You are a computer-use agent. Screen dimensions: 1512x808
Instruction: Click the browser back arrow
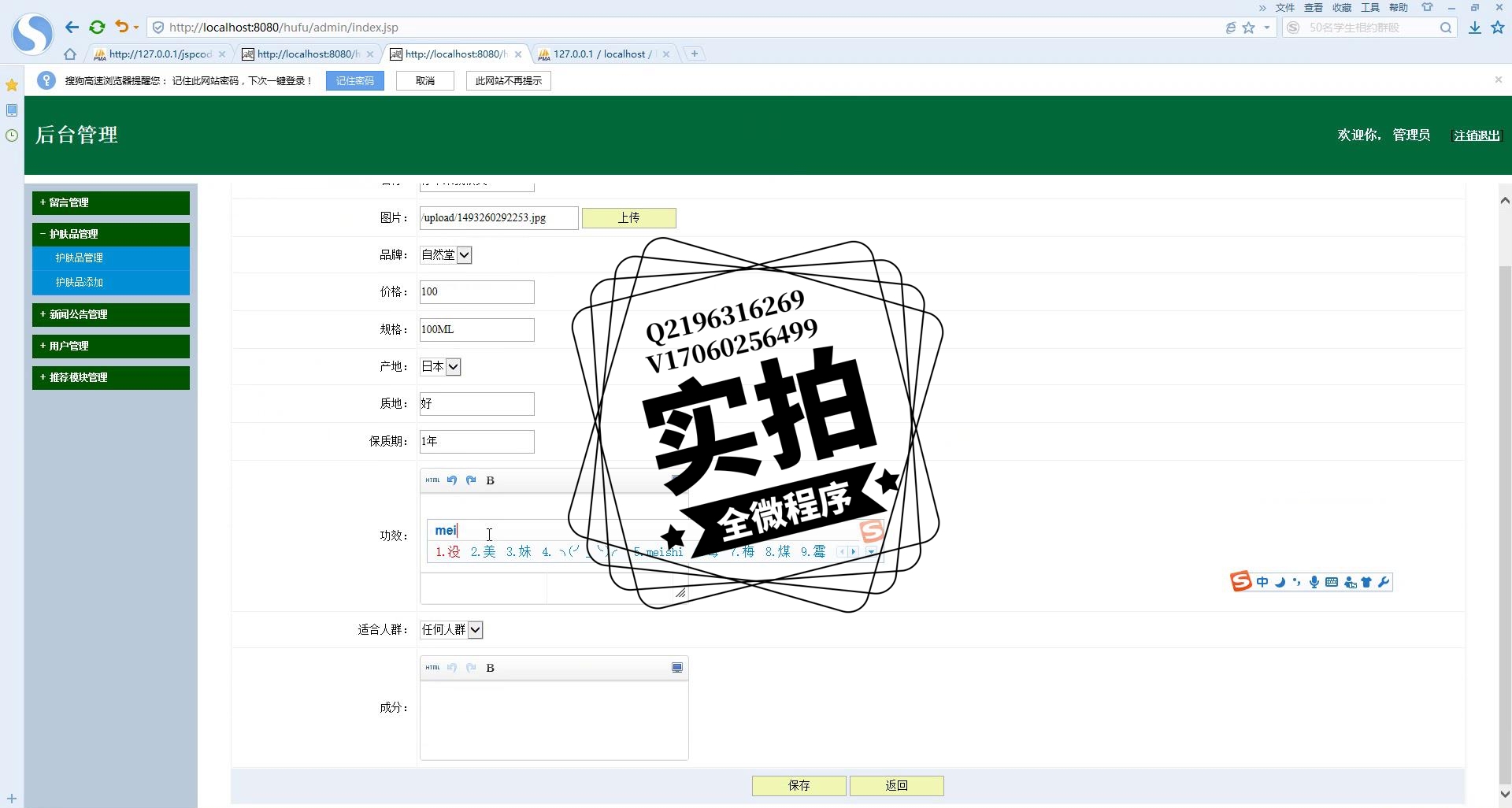(x=72, y=27)
